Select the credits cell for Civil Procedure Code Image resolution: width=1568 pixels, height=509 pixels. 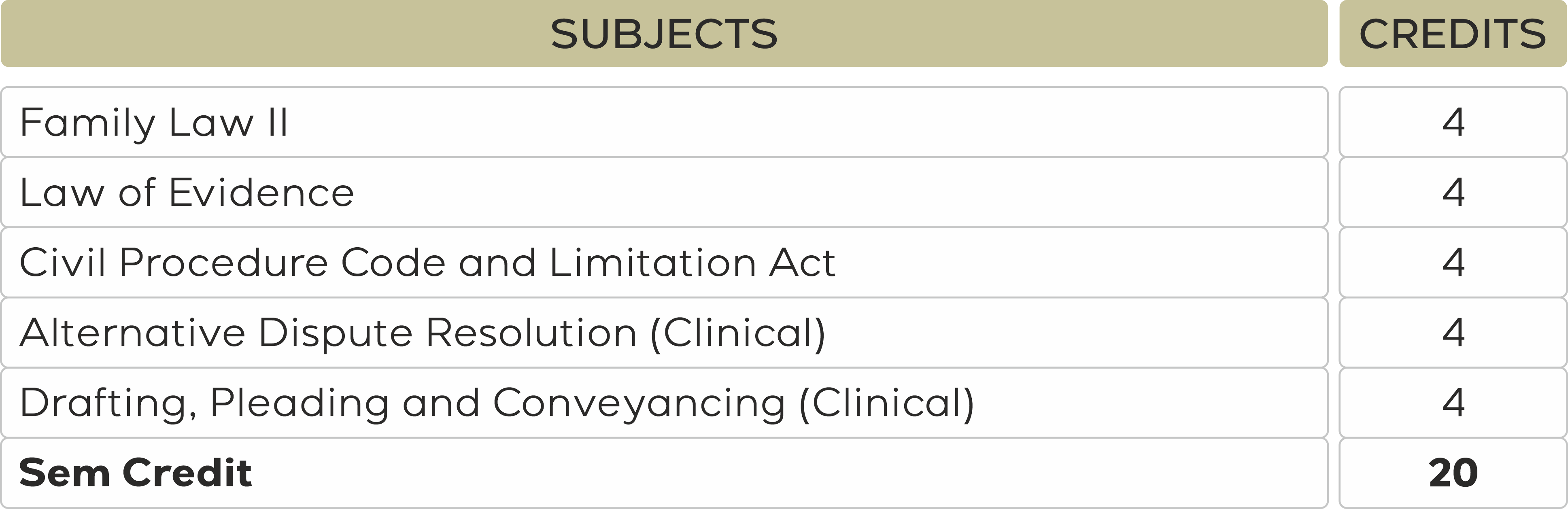1453,263
